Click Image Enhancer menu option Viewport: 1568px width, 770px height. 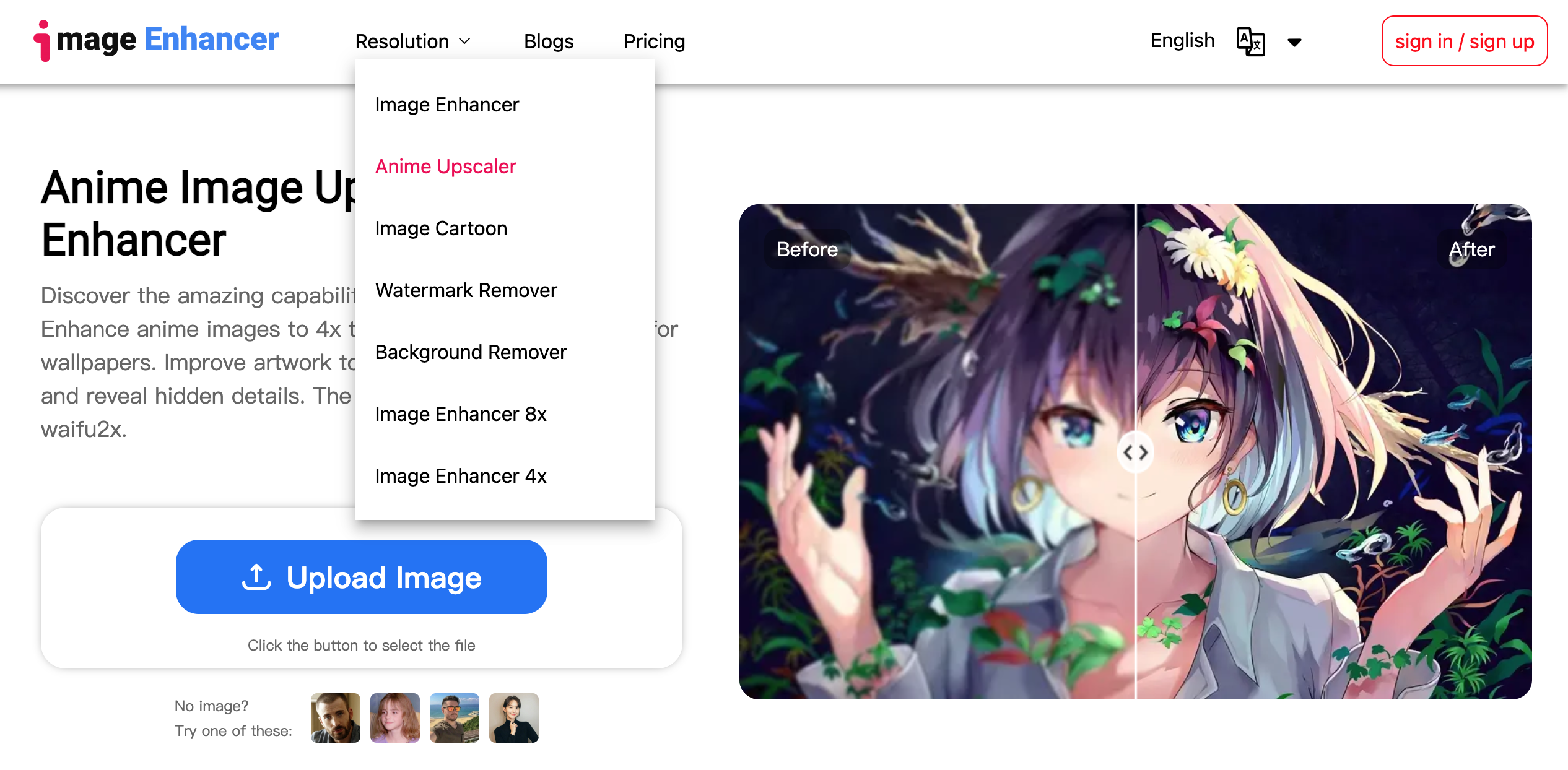[447, 104]
